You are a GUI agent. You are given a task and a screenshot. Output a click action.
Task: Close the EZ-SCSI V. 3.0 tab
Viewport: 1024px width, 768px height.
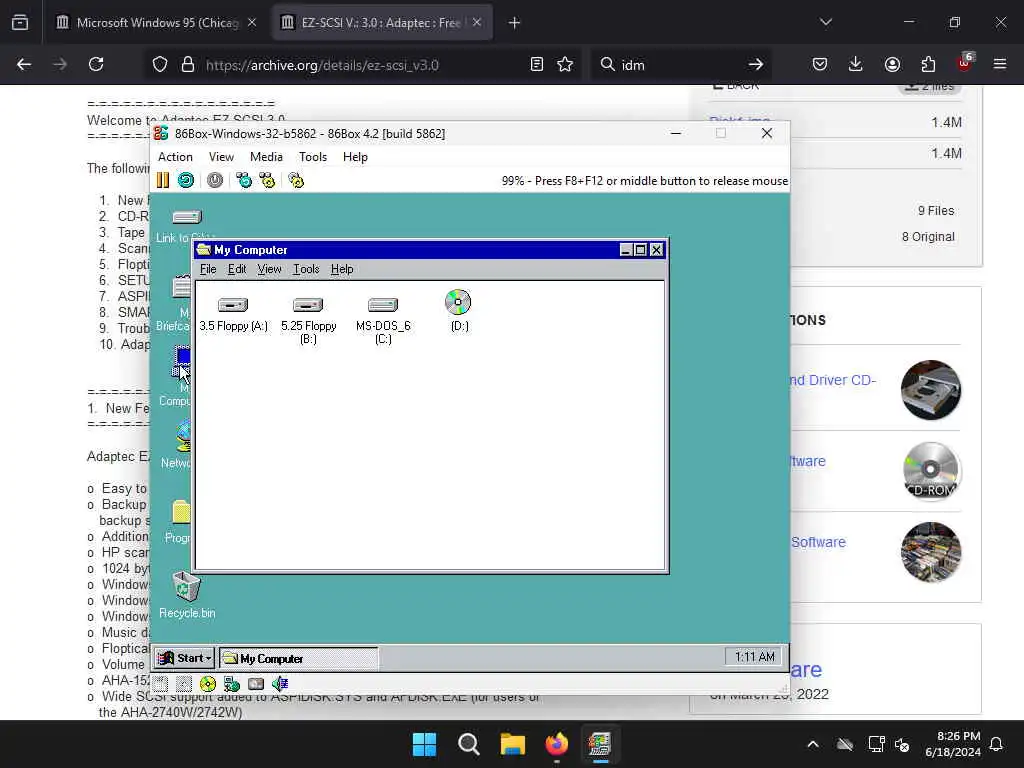[477, 22]
